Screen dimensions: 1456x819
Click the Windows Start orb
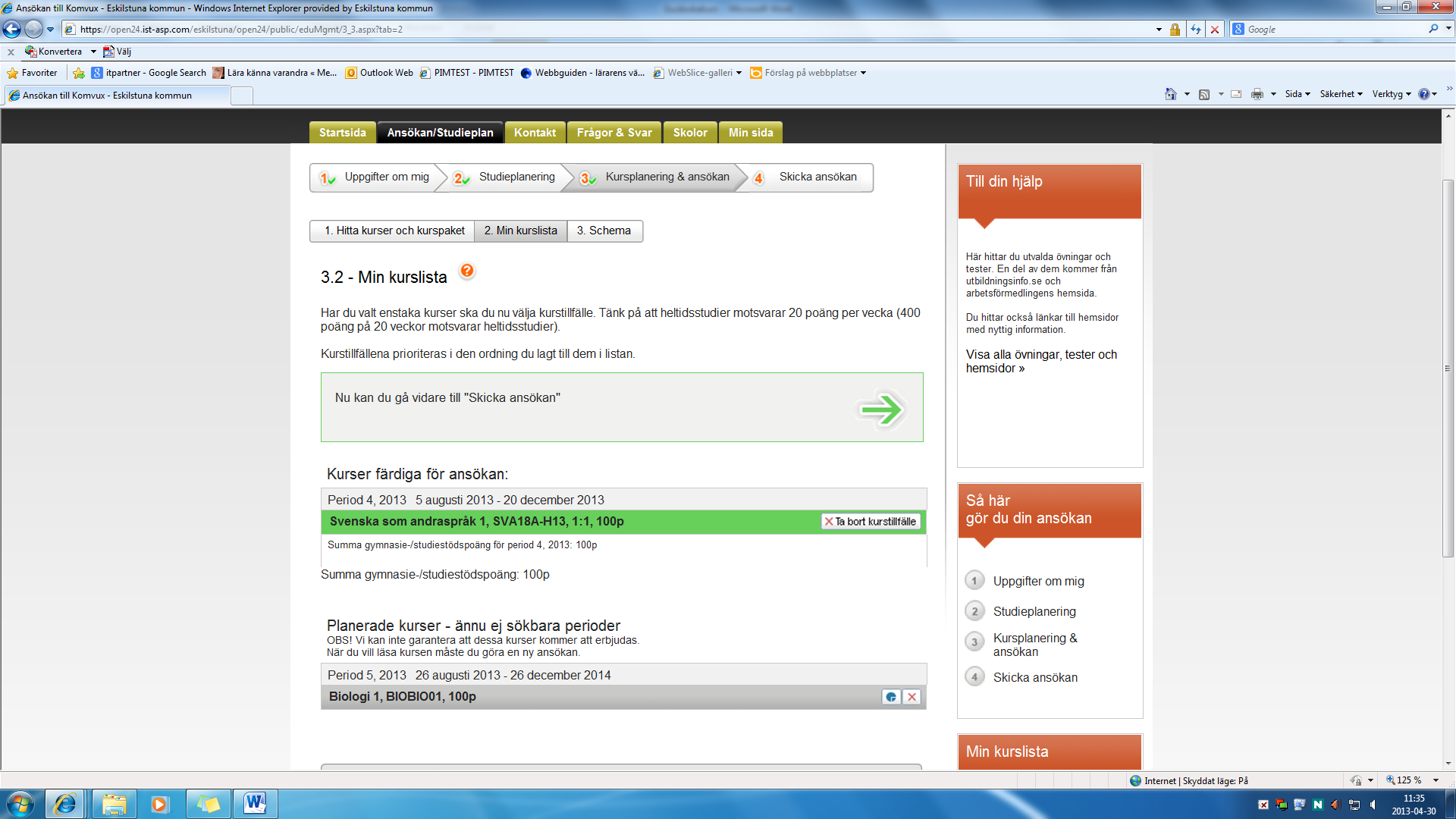coord(20,804)
